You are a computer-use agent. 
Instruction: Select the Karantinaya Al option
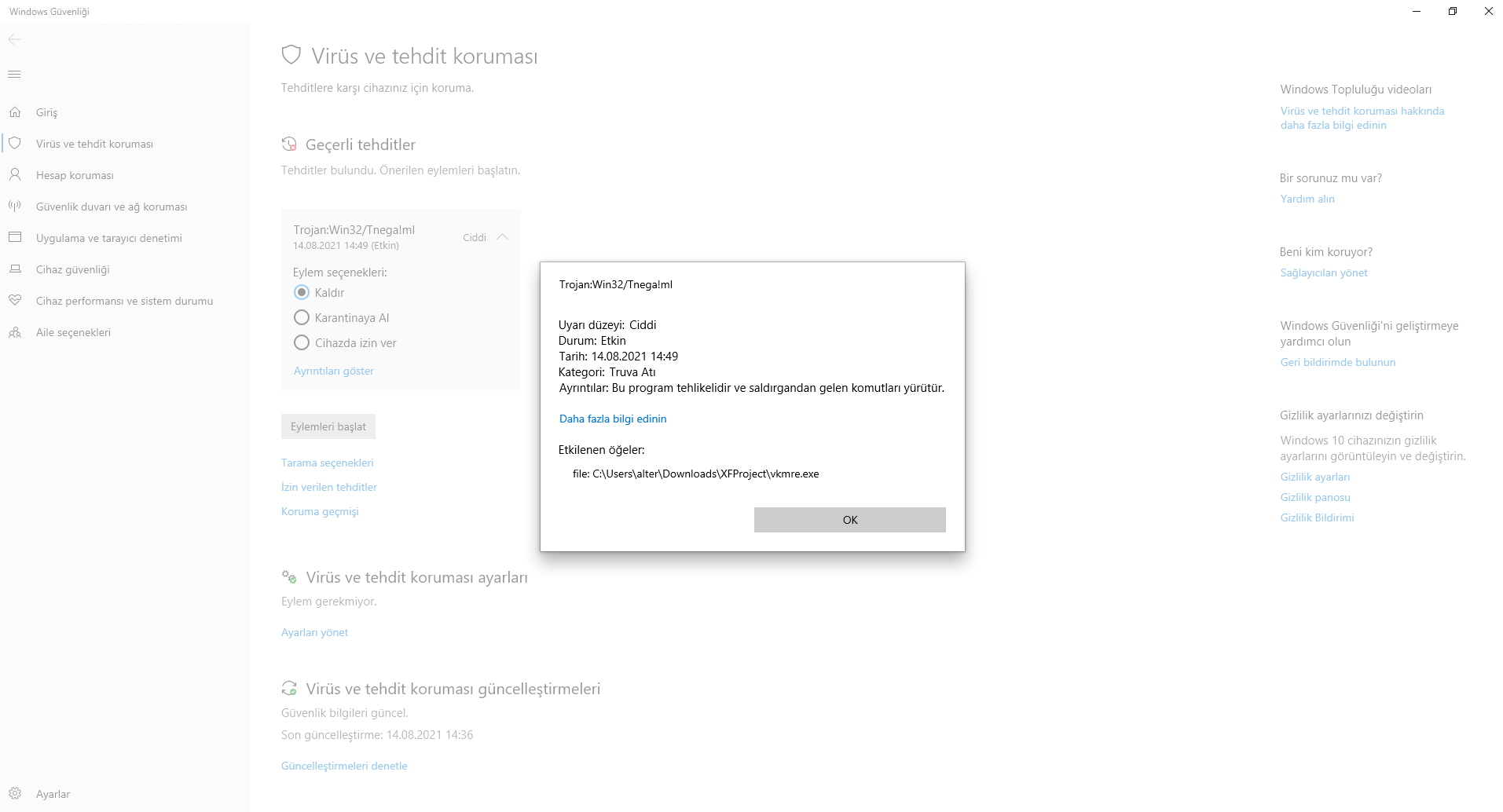[x=302, y=317]
